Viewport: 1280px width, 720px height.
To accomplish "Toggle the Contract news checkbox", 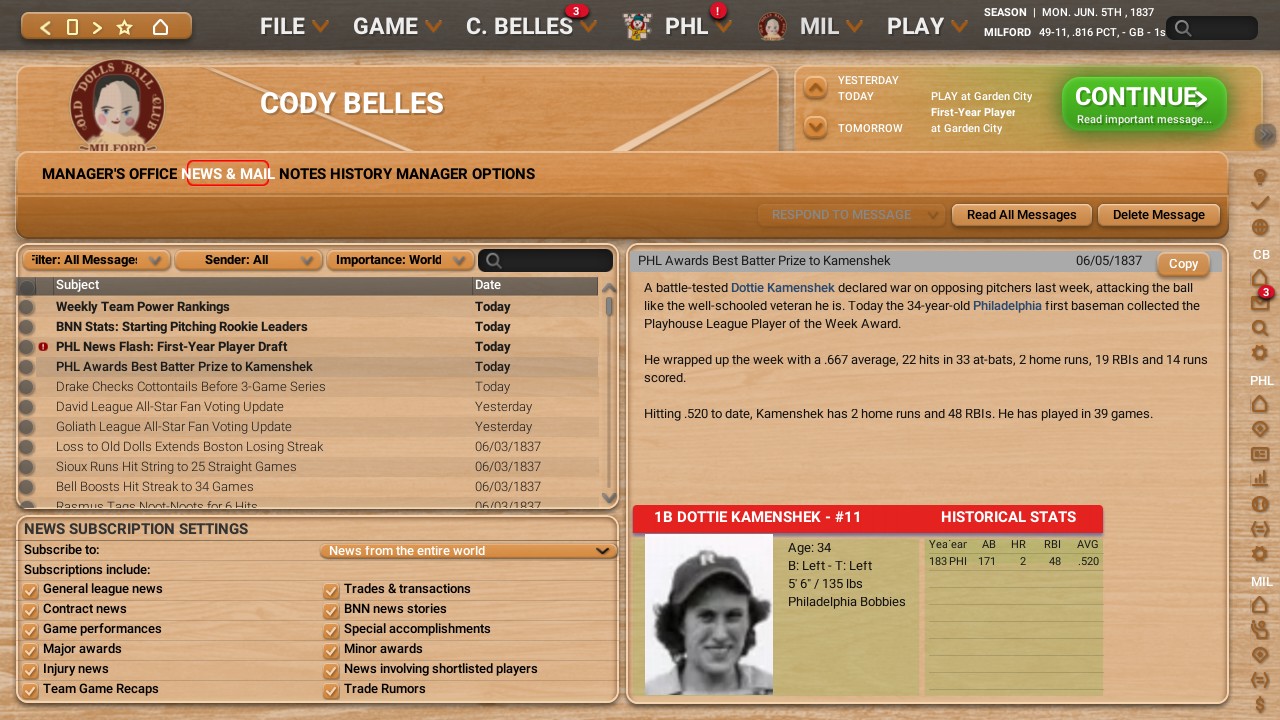I will [x=30, y=610].
